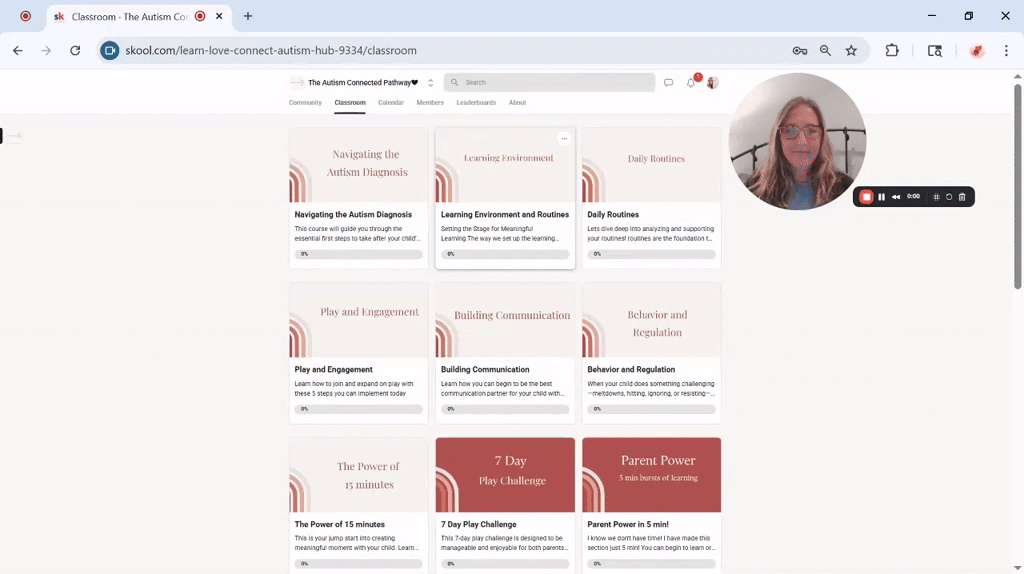Click the page vertical scrollbar

(x=1017, y=186)
